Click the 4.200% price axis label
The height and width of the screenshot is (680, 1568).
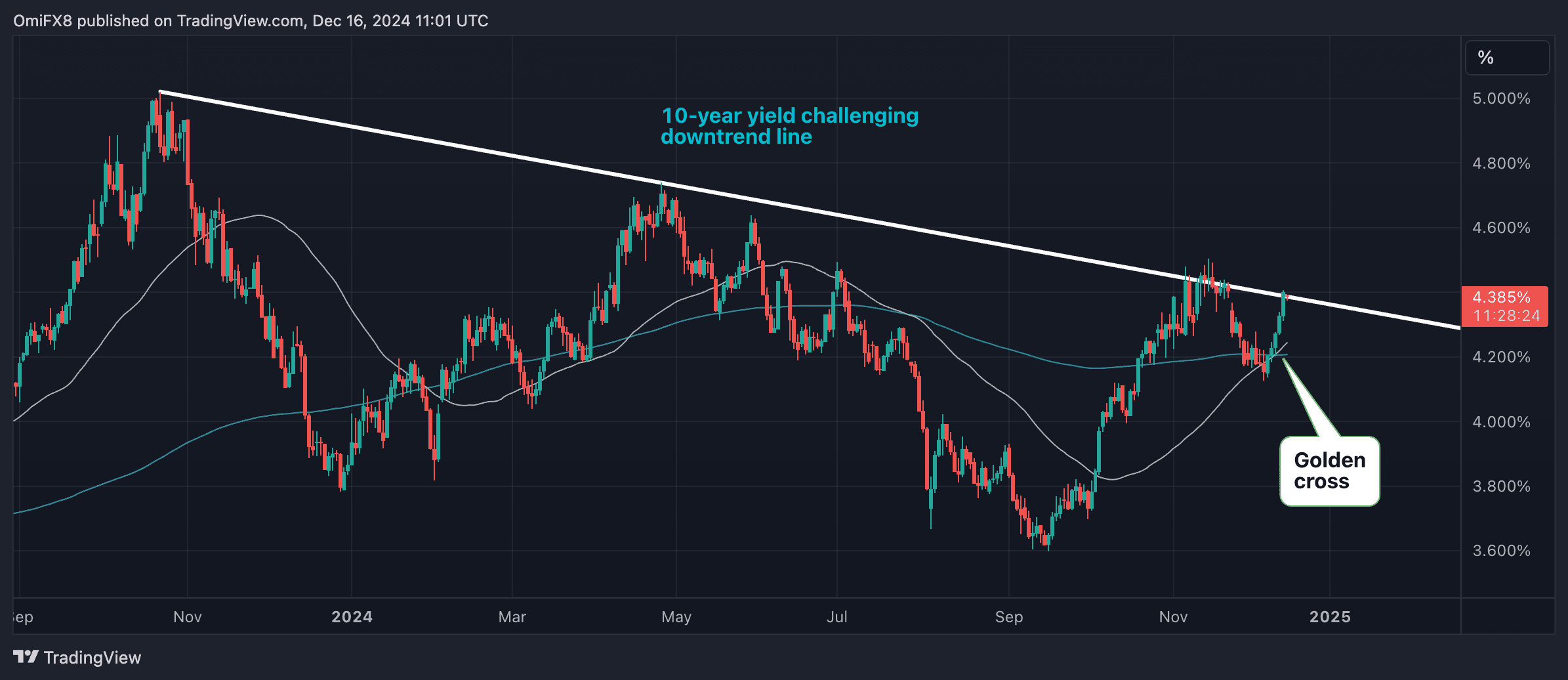point(1502,357)
